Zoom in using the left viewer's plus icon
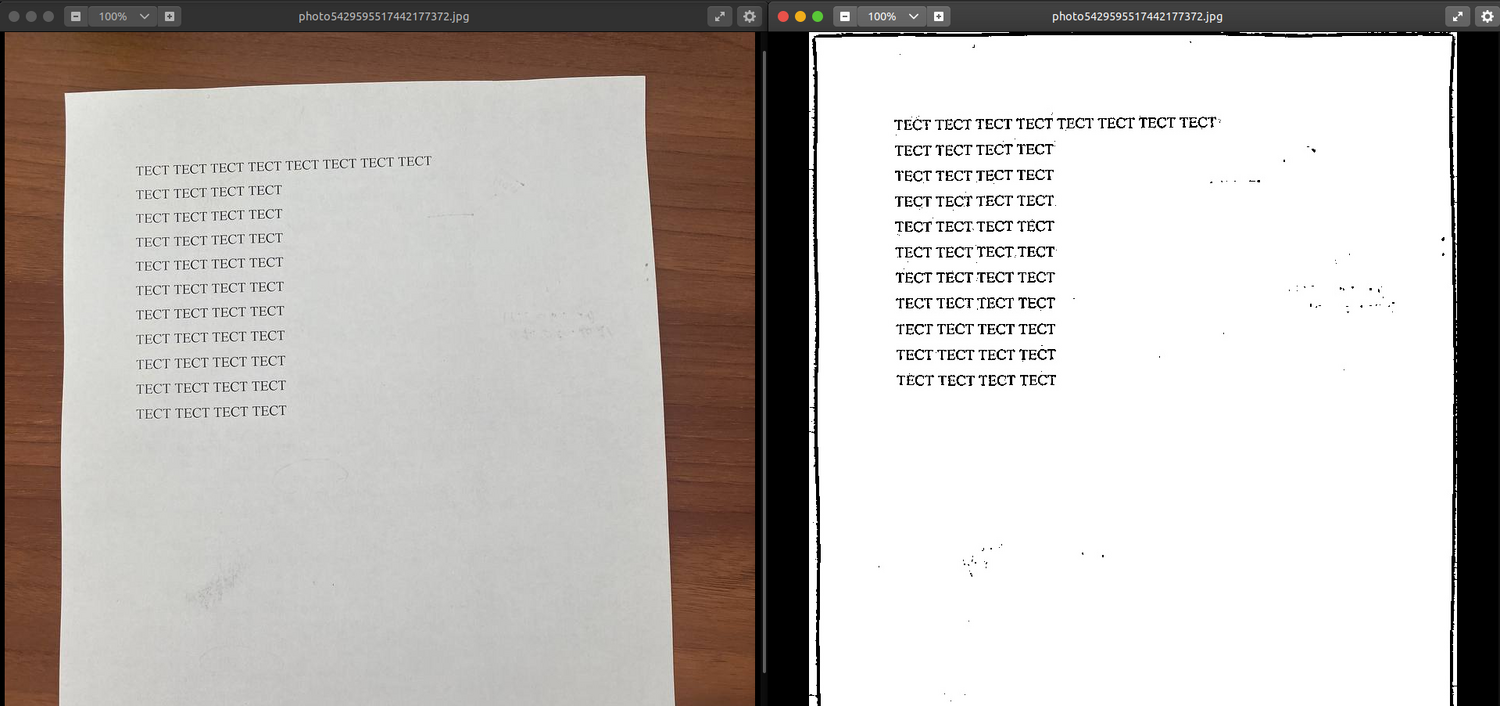The height and width of the screenshot is (706, 1500). (x=170, y=16)
